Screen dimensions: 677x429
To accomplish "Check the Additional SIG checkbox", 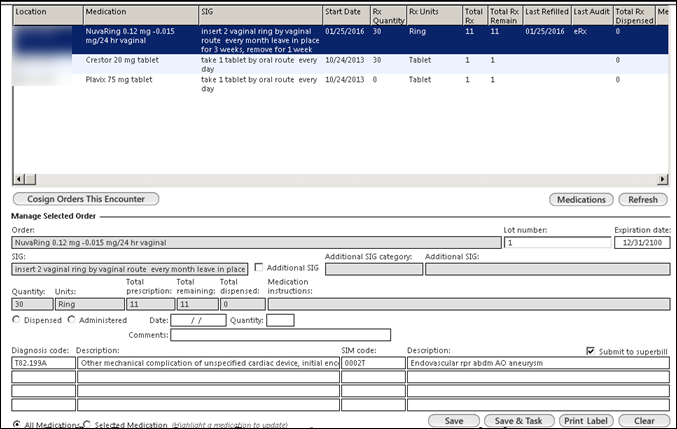I will coord(259,268).
